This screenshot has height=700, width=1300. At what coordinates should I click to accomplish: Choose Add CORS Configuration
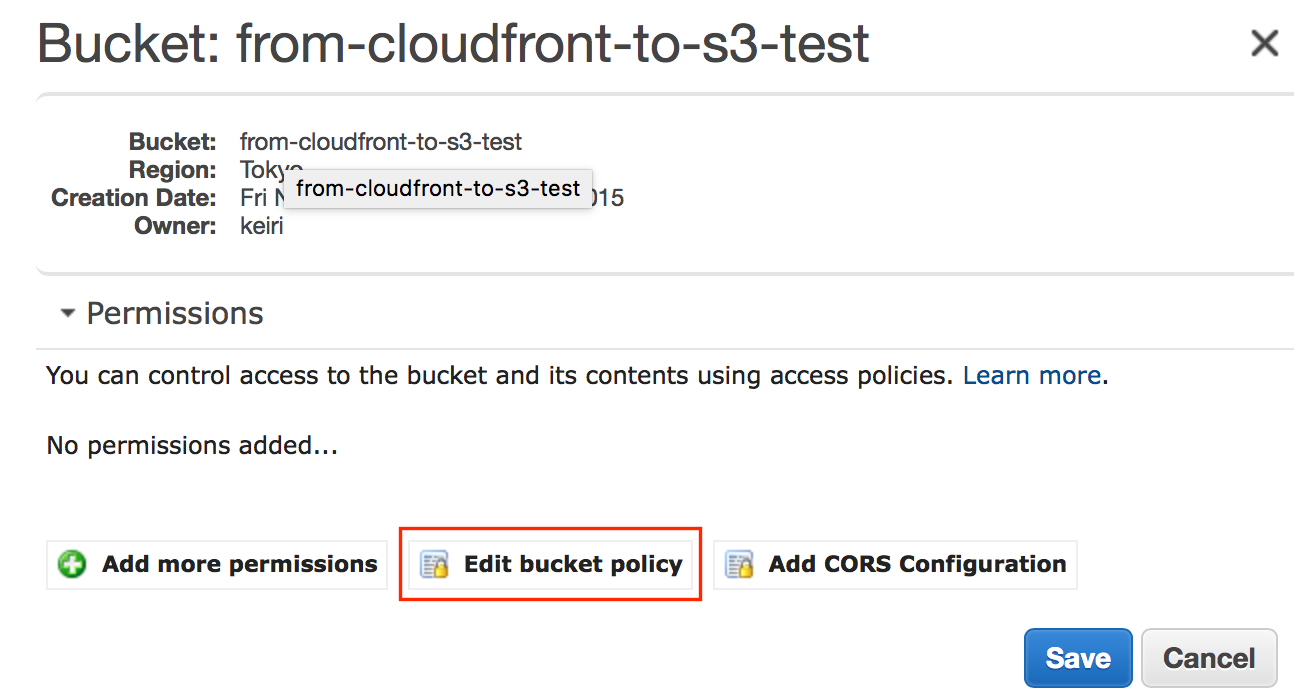[x=916, y=564]
